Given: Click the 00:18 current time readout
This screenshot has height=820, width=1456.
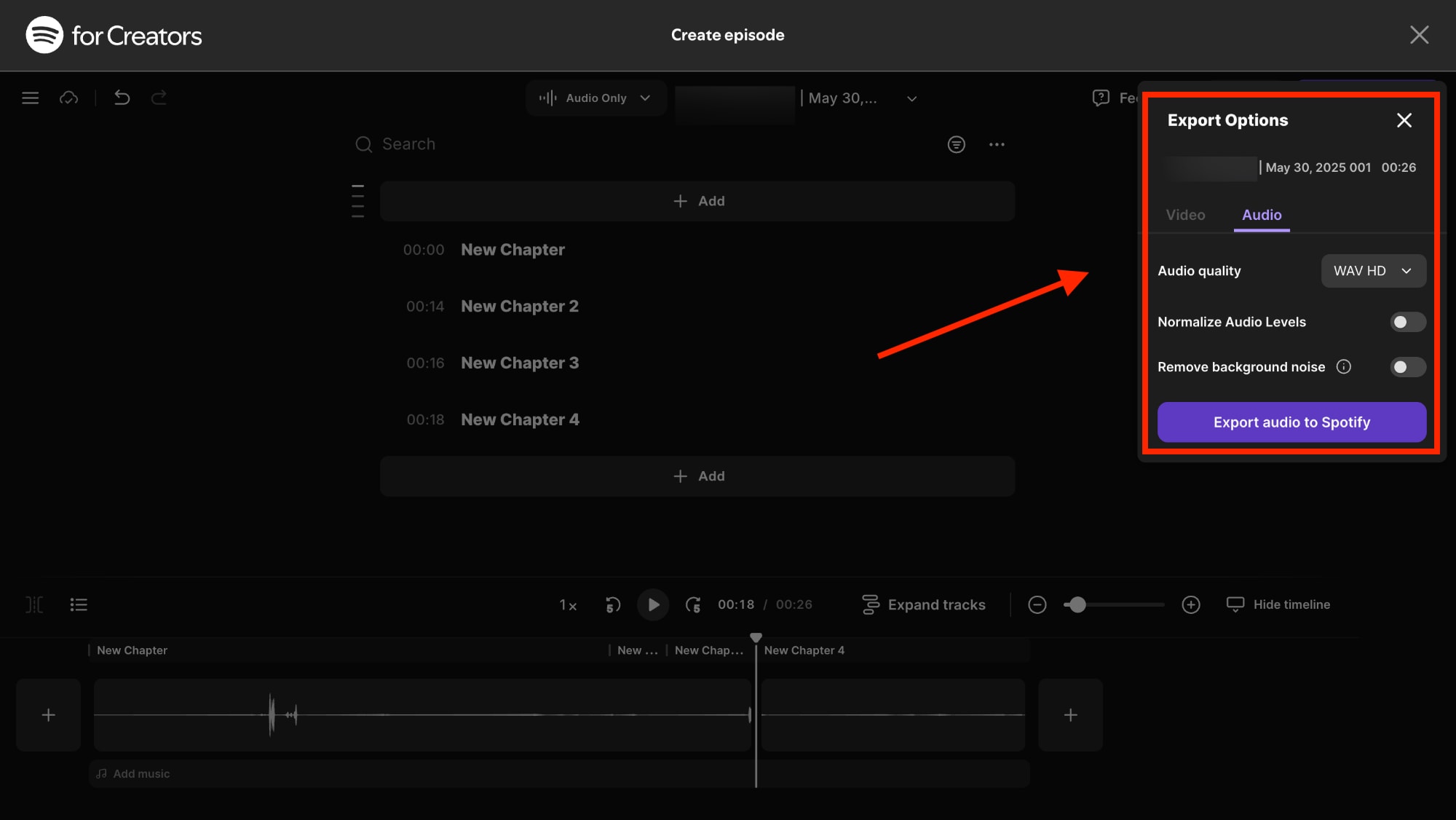Looking at the screenshot, I should (736, 604).
